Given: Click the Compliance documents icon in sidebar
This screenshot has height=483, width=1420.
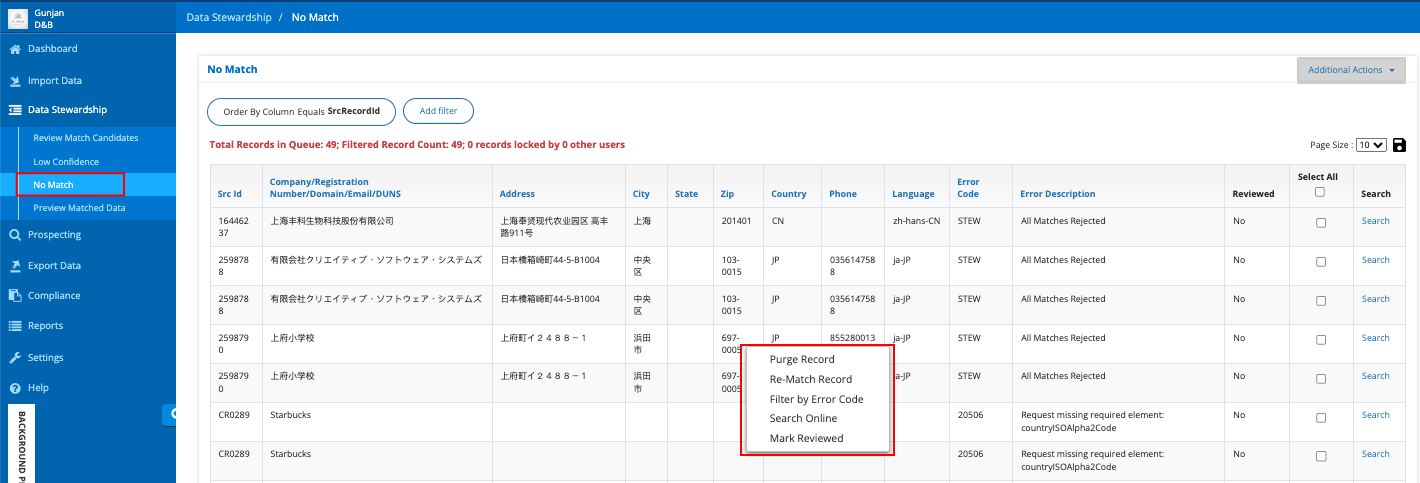Looking at the screenshot, I should click(x=15, y=296).
